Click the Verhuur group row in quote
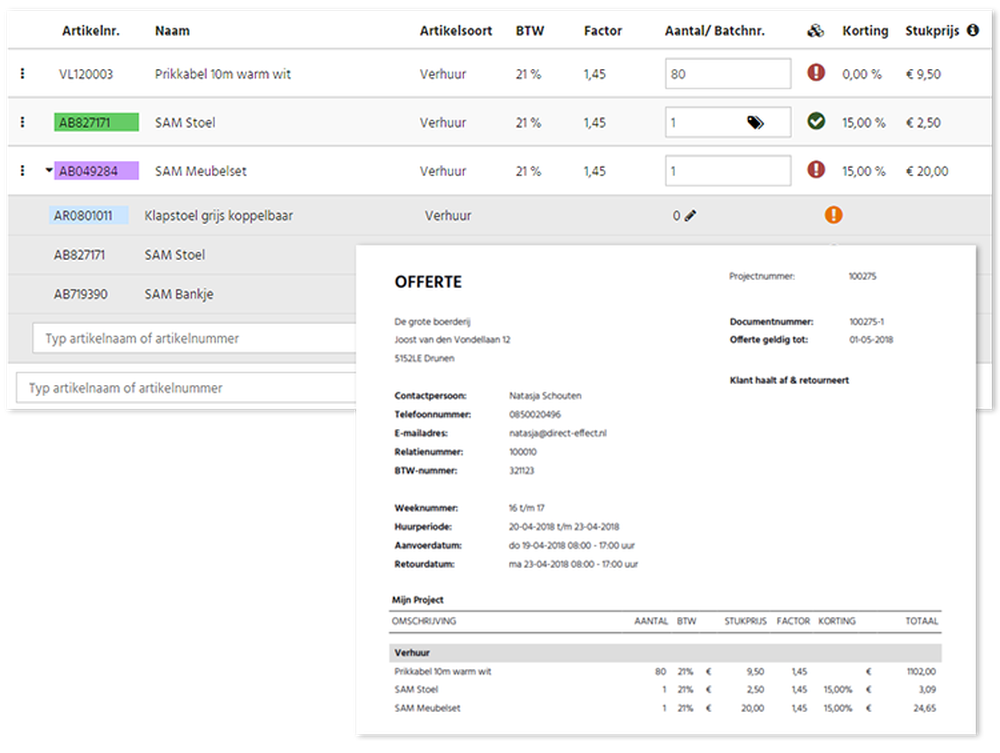The image size is (1000, 753). pos(665,652)
